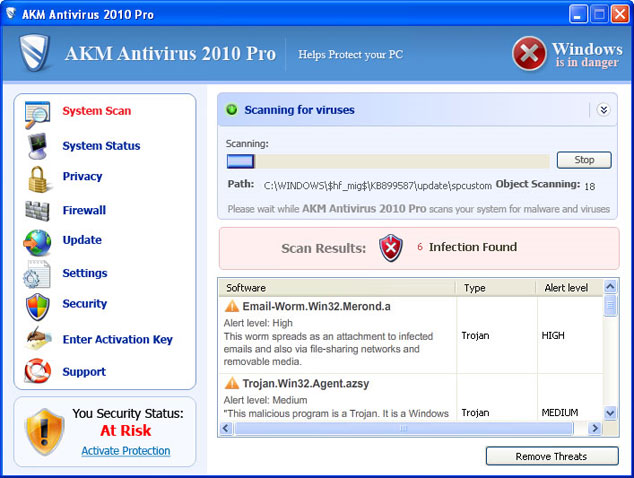Open the Firewall section
Viewport: 634px width, 478px height.
[x=84, y=210]
